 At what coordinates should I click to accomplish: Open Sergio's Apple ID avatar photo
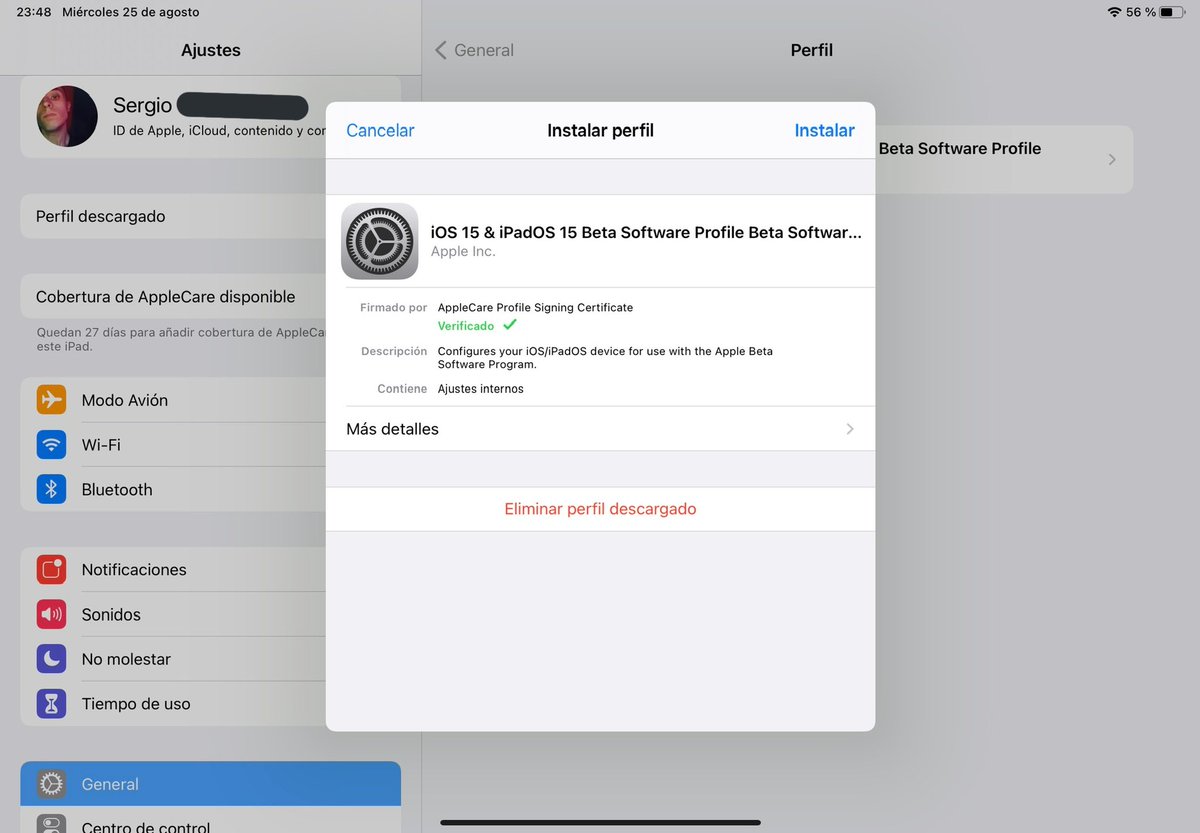click(x=66, y=116)
